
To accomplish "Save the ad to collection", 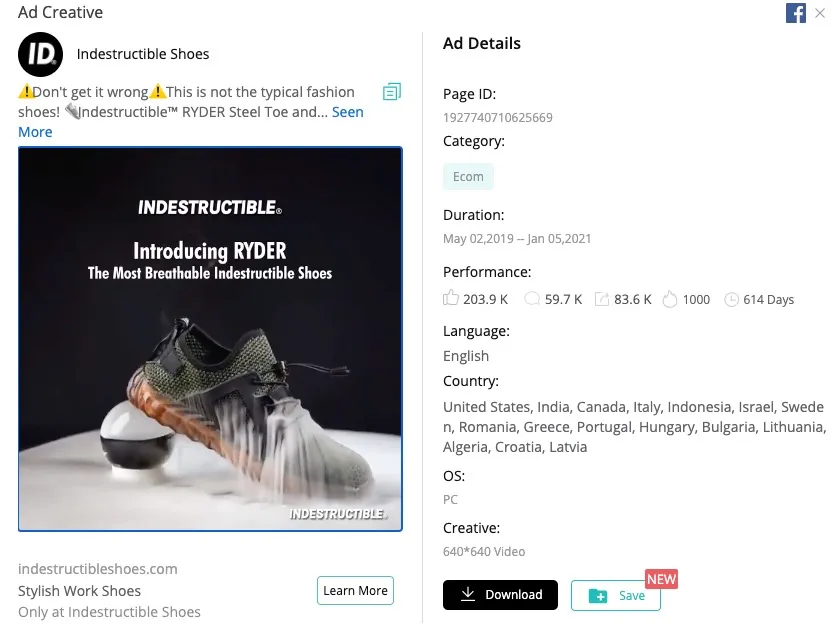I will [x=615, y=596].
